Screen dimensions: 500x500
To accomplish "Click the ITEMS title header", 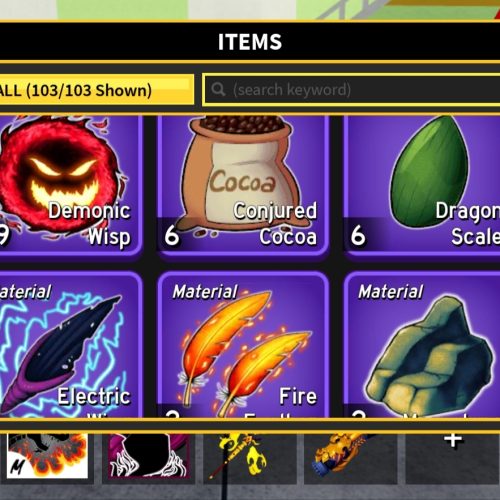I will click(250, 42).
